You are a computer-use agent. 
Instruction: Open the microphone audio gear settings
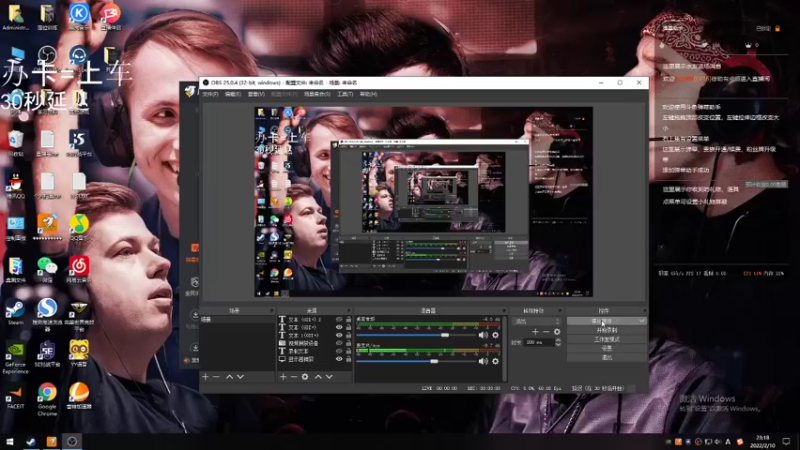tap(495, 361)
